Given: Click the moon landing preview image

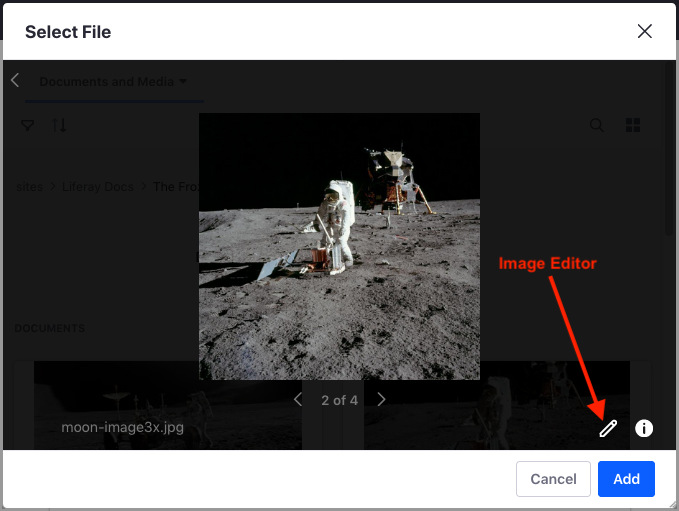Looking at the screenshot, I should (x=339, y=246).
